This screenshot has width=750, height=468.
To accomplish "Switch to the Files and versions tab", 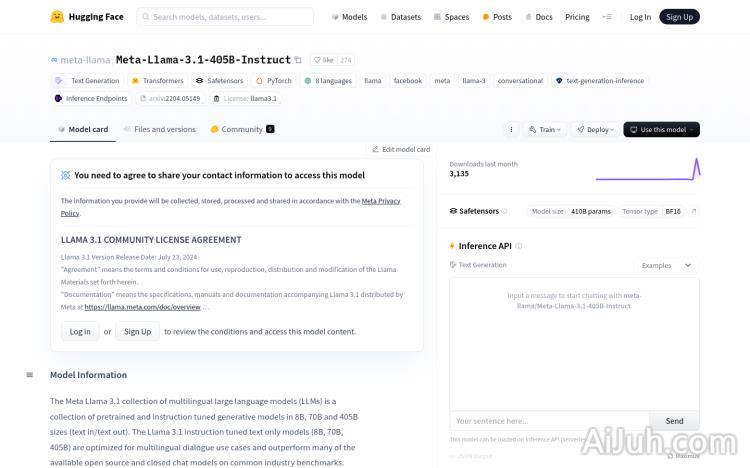I will point(158,130).
